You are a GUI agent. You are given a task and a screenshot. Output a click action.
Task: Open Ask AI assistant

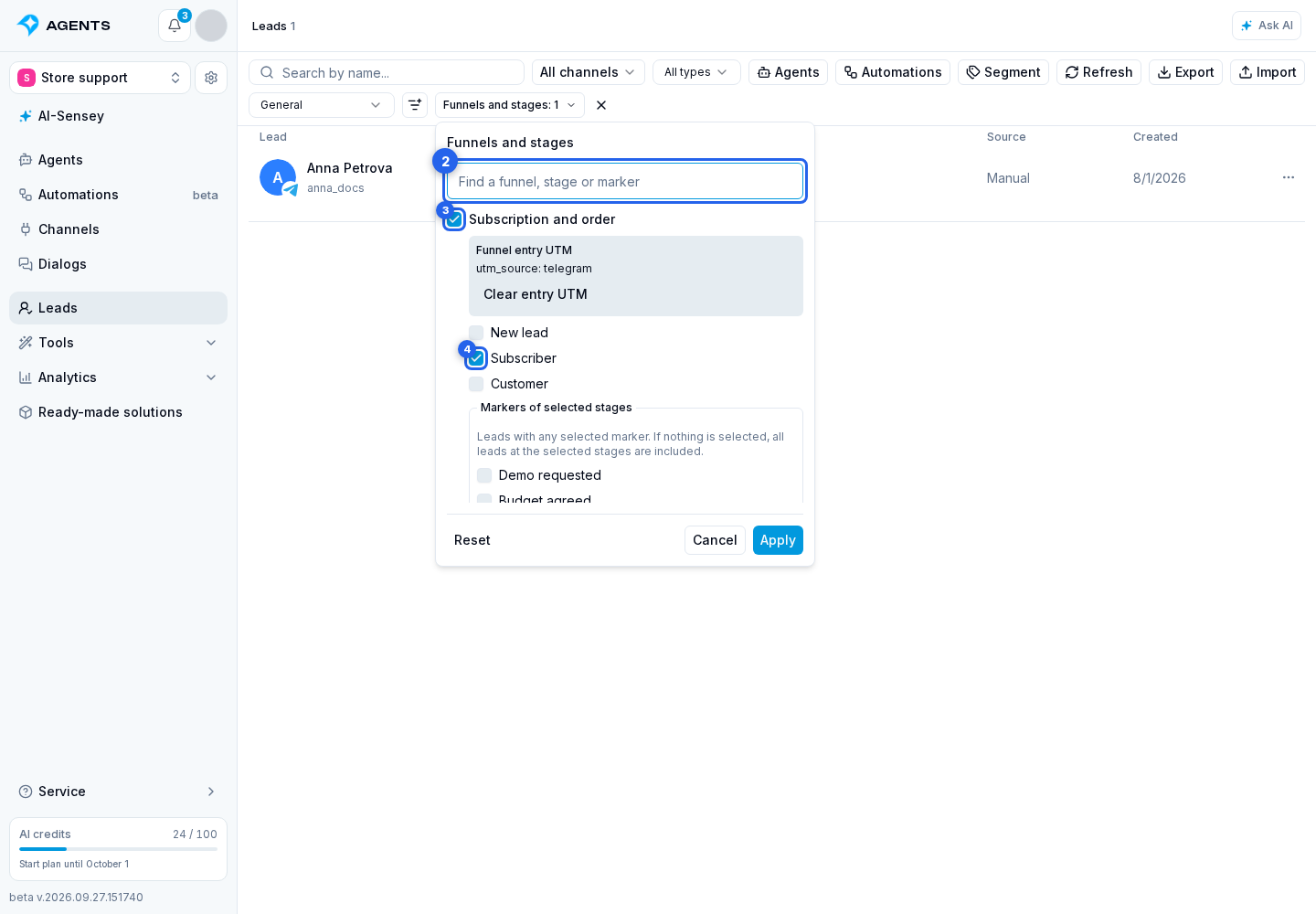(x=1267, y=26)
